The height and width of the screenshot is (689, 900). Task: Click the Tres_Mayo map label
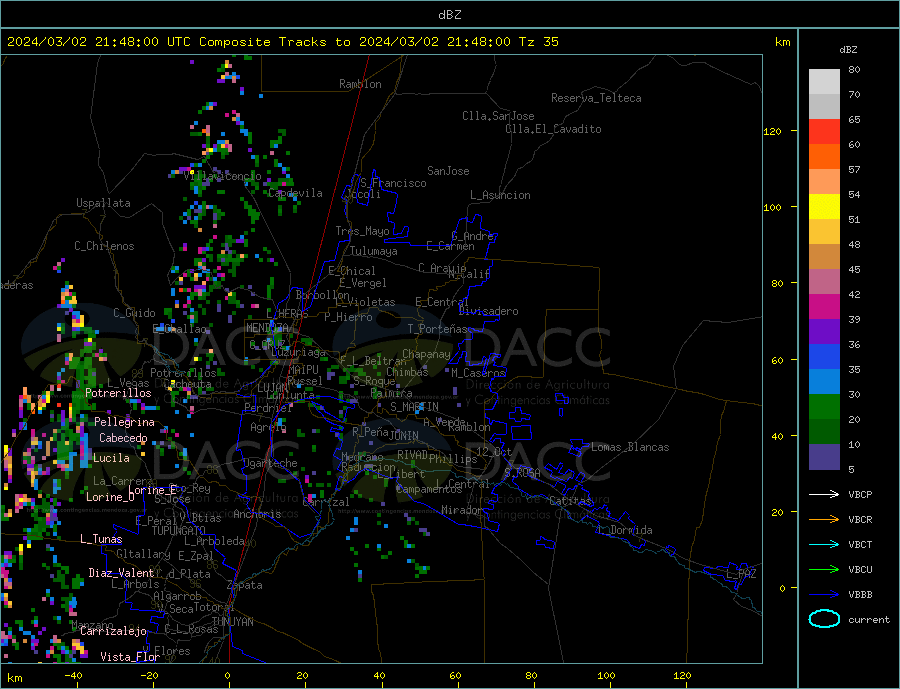[362, 231]
